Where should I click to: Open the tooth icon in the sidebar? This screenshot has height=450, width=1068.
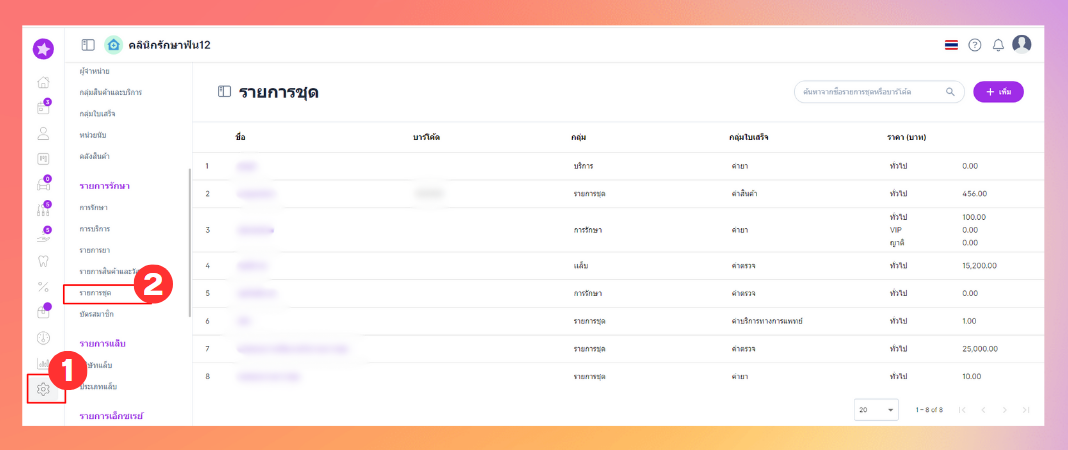point(43,261)
